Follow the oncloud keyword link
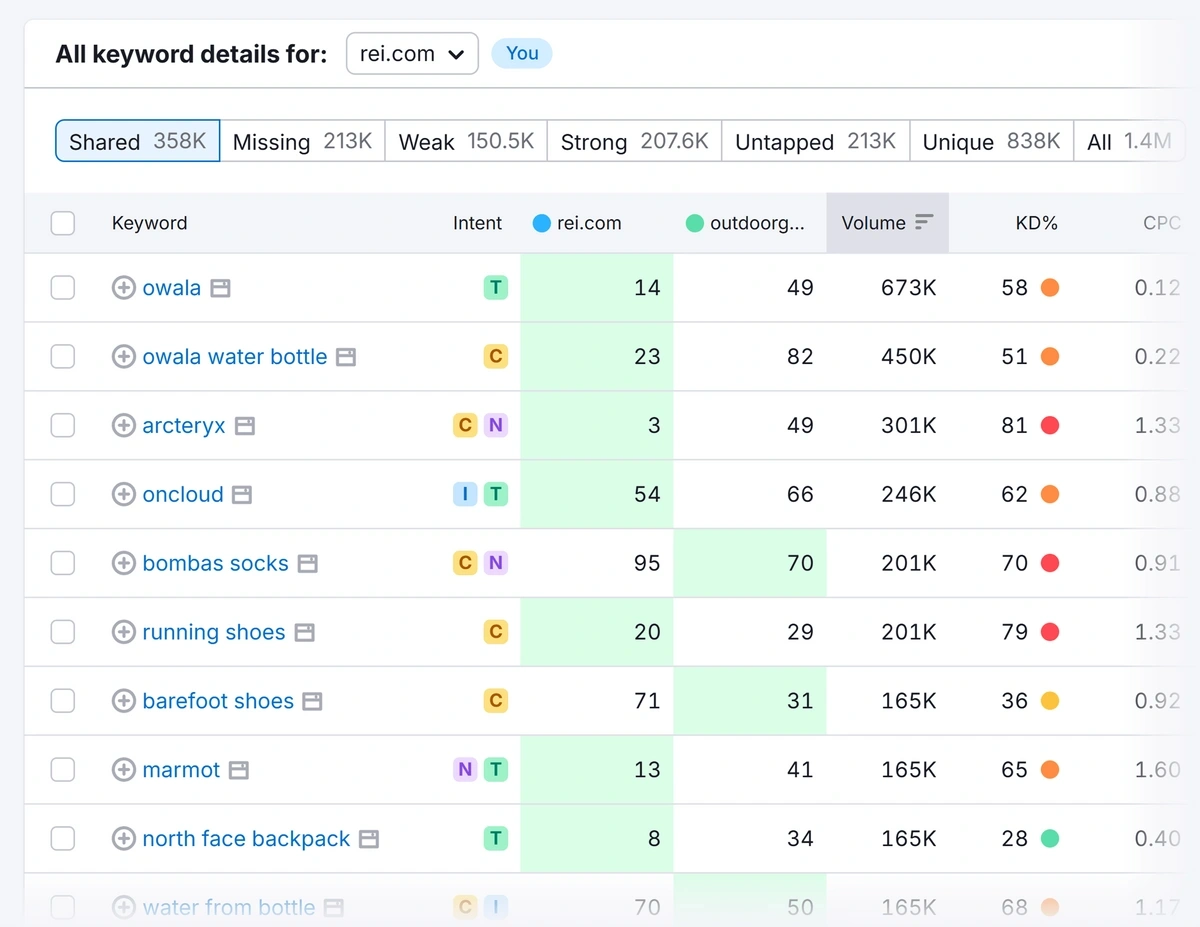The height and width of the screenshot is (927, 1200). coord(183,495)
